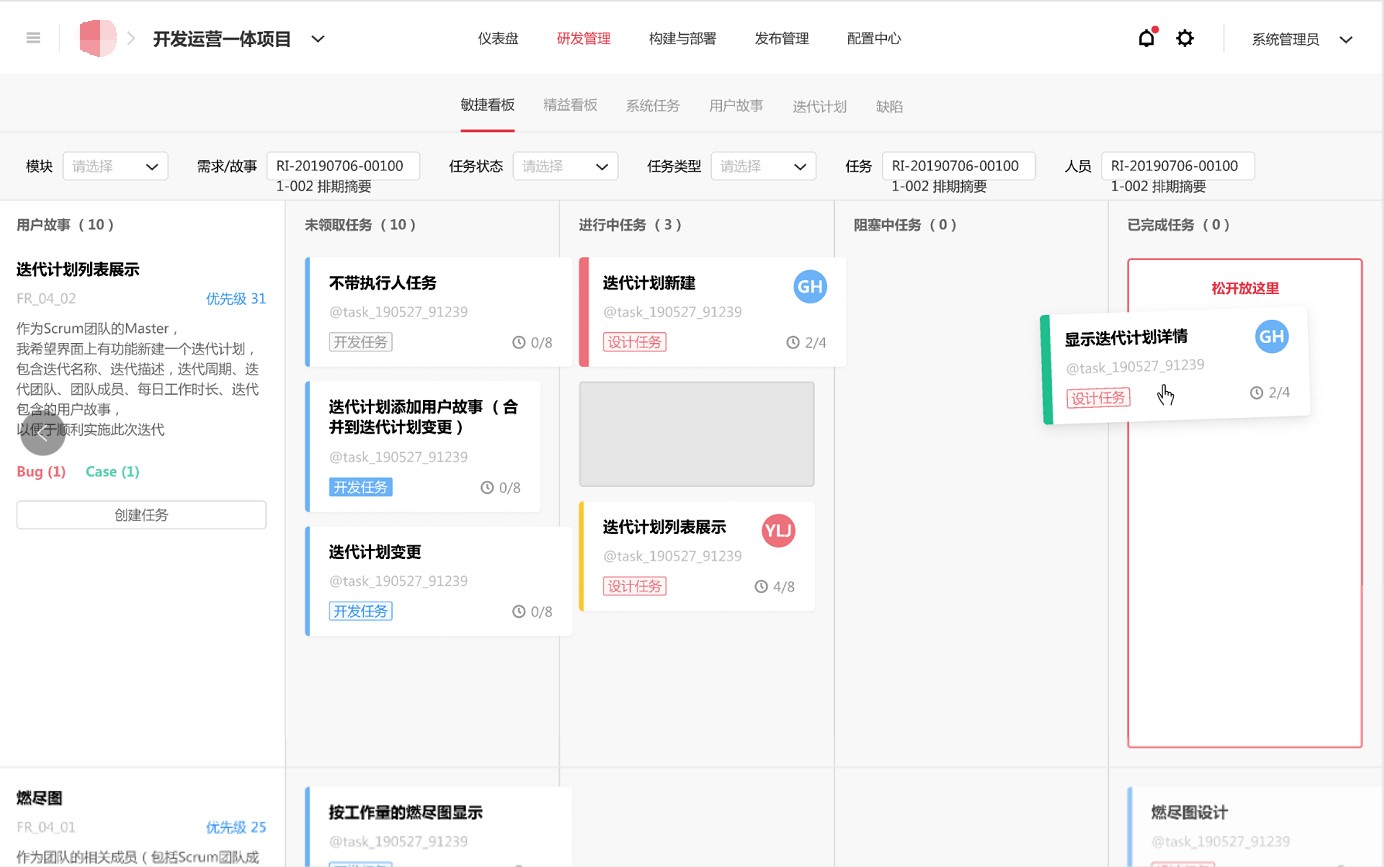Open the 缺陷 tab

tap(889, 106)
